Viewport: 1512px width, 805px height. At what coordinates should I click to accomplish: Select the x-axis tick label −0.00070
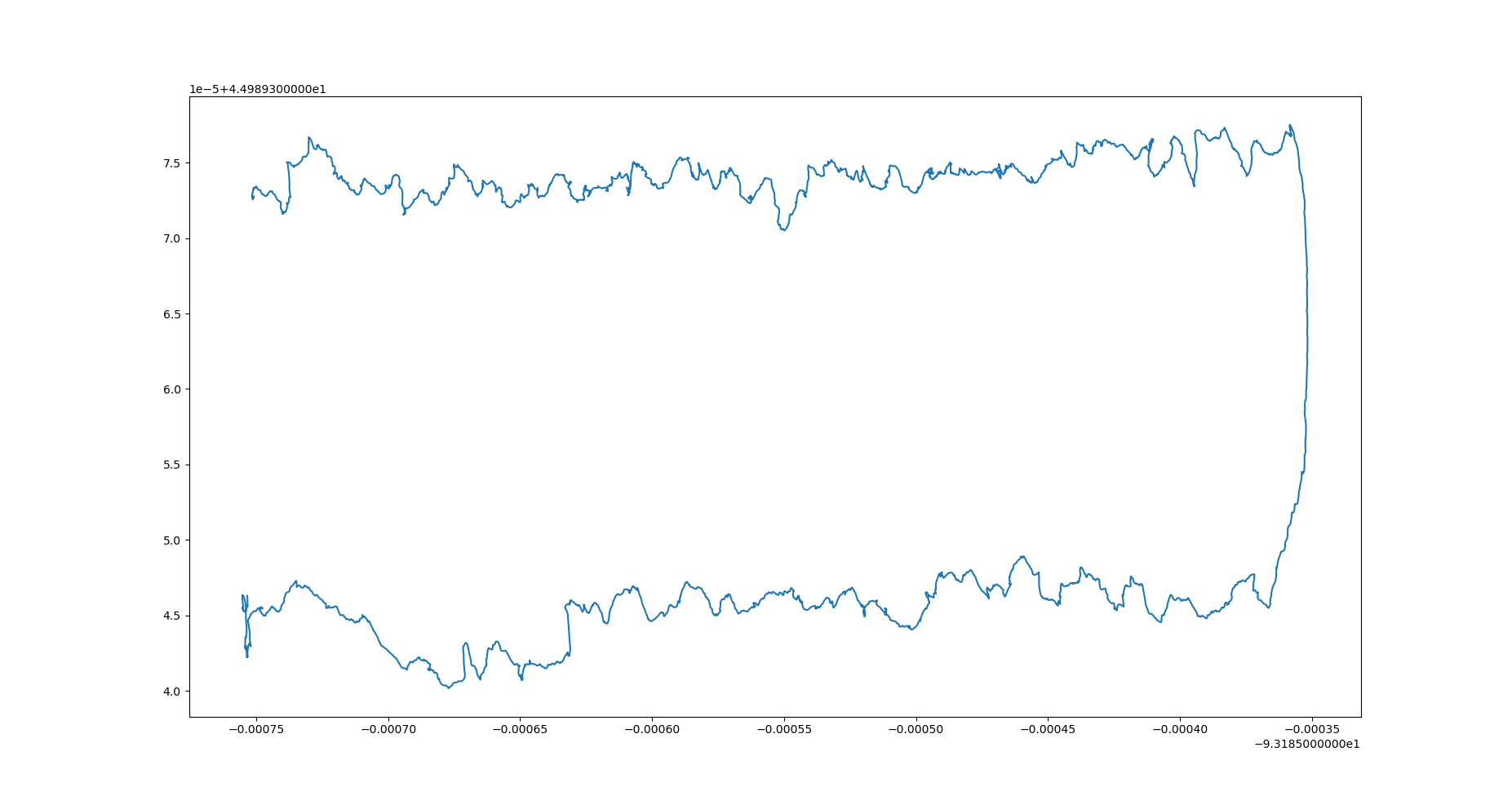[388, 728]
